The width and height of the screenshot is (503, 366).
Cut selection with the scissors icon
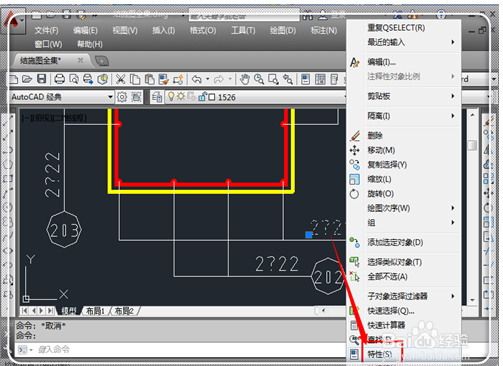tap(120, 79)
